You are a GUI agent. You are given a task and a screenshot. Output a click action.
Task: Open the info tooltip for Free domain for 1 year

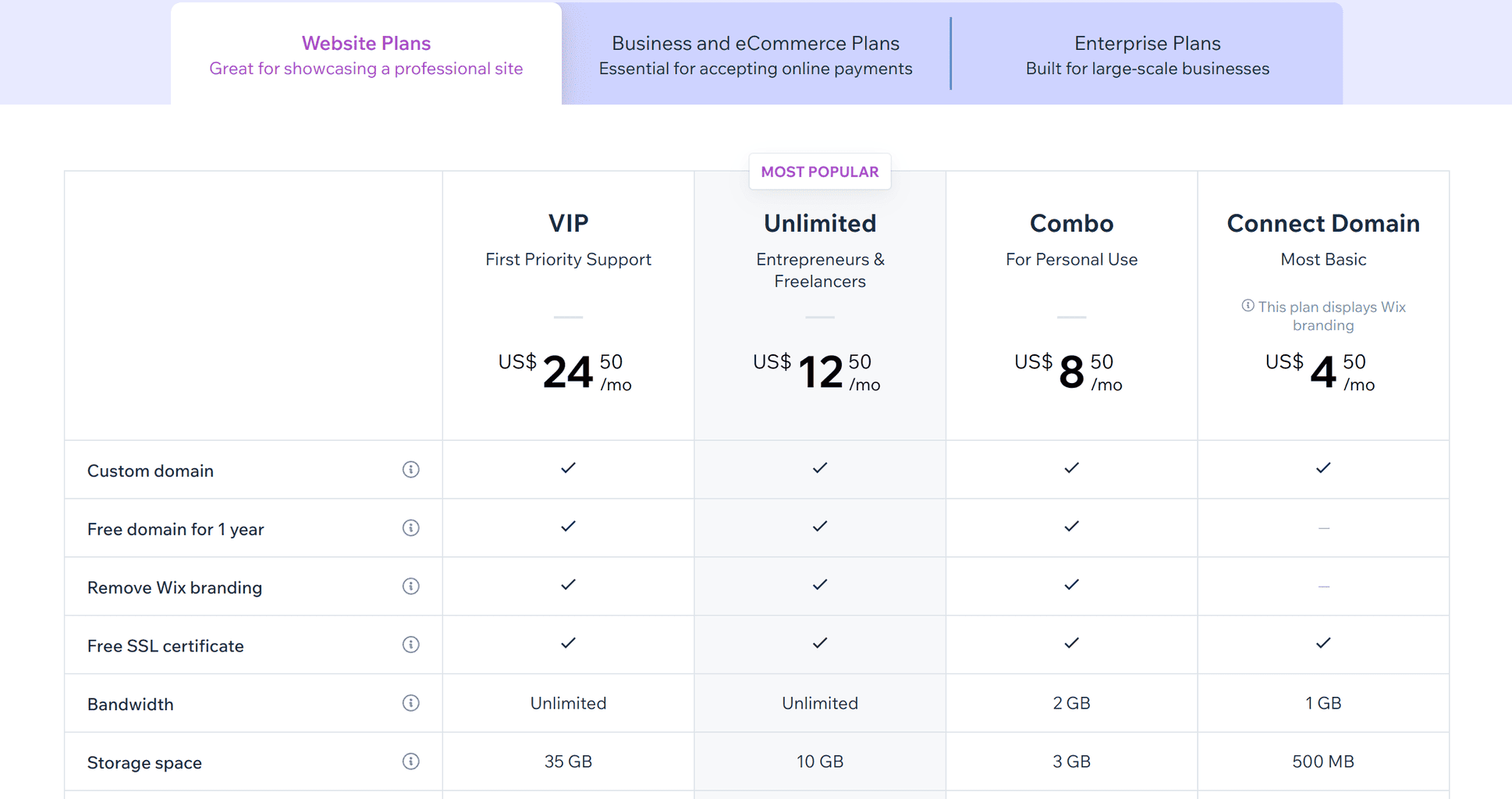point(410,528)
